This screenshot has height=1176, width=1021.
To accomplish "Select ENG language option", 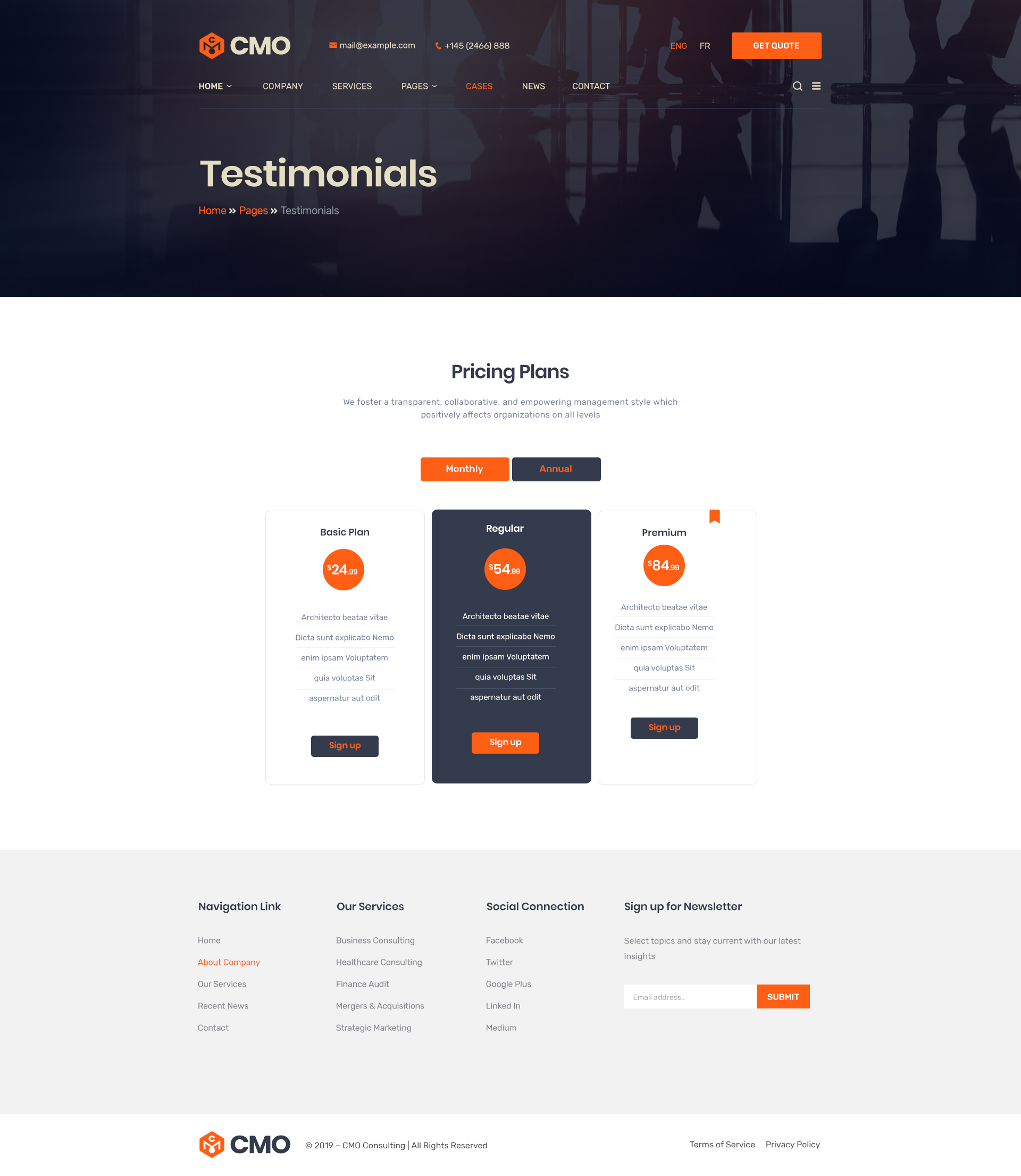I will pos(679,45).
